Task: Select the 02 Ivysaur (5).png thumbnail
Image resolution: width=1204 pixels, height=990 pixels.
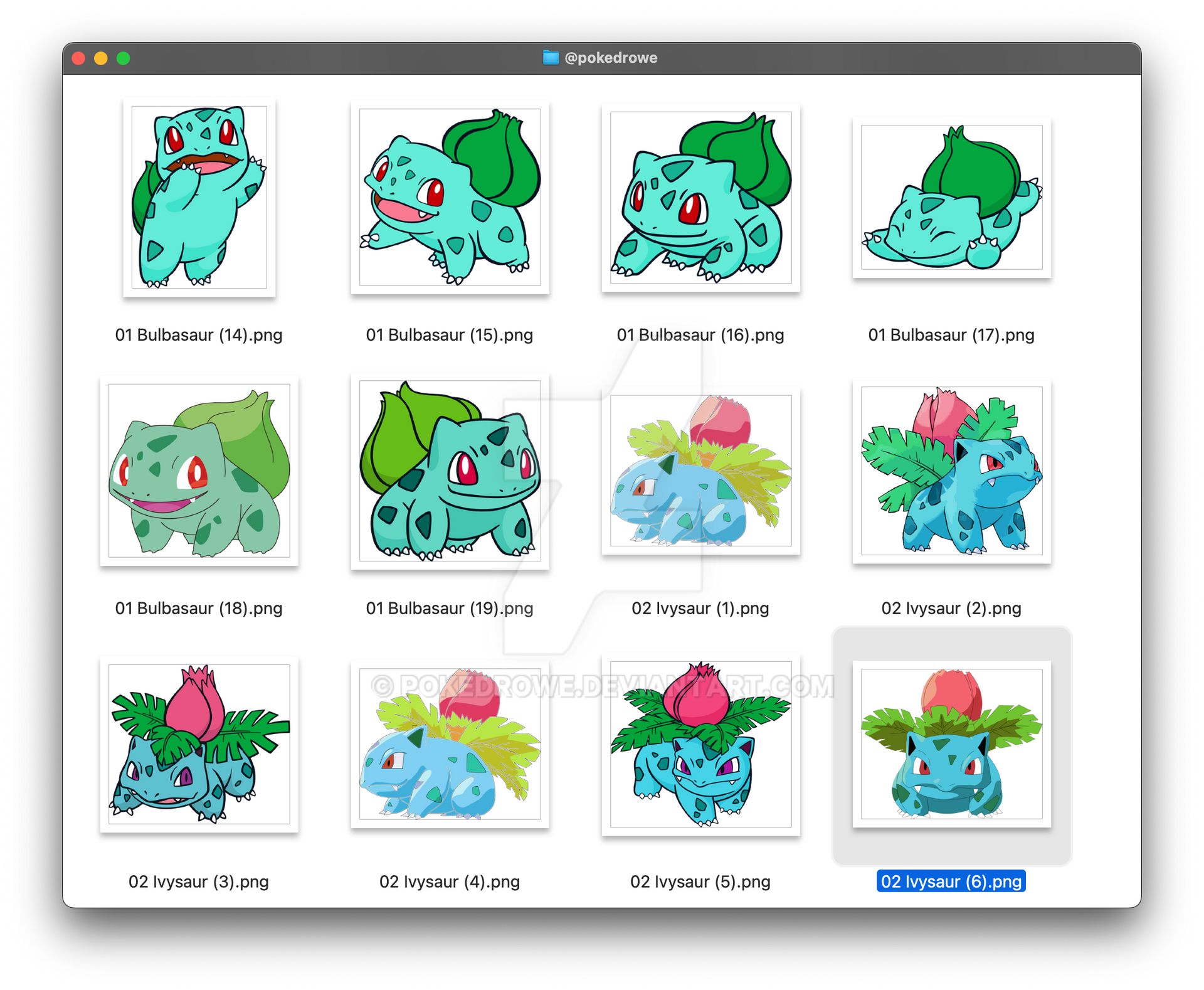Action: coord(700,744)
